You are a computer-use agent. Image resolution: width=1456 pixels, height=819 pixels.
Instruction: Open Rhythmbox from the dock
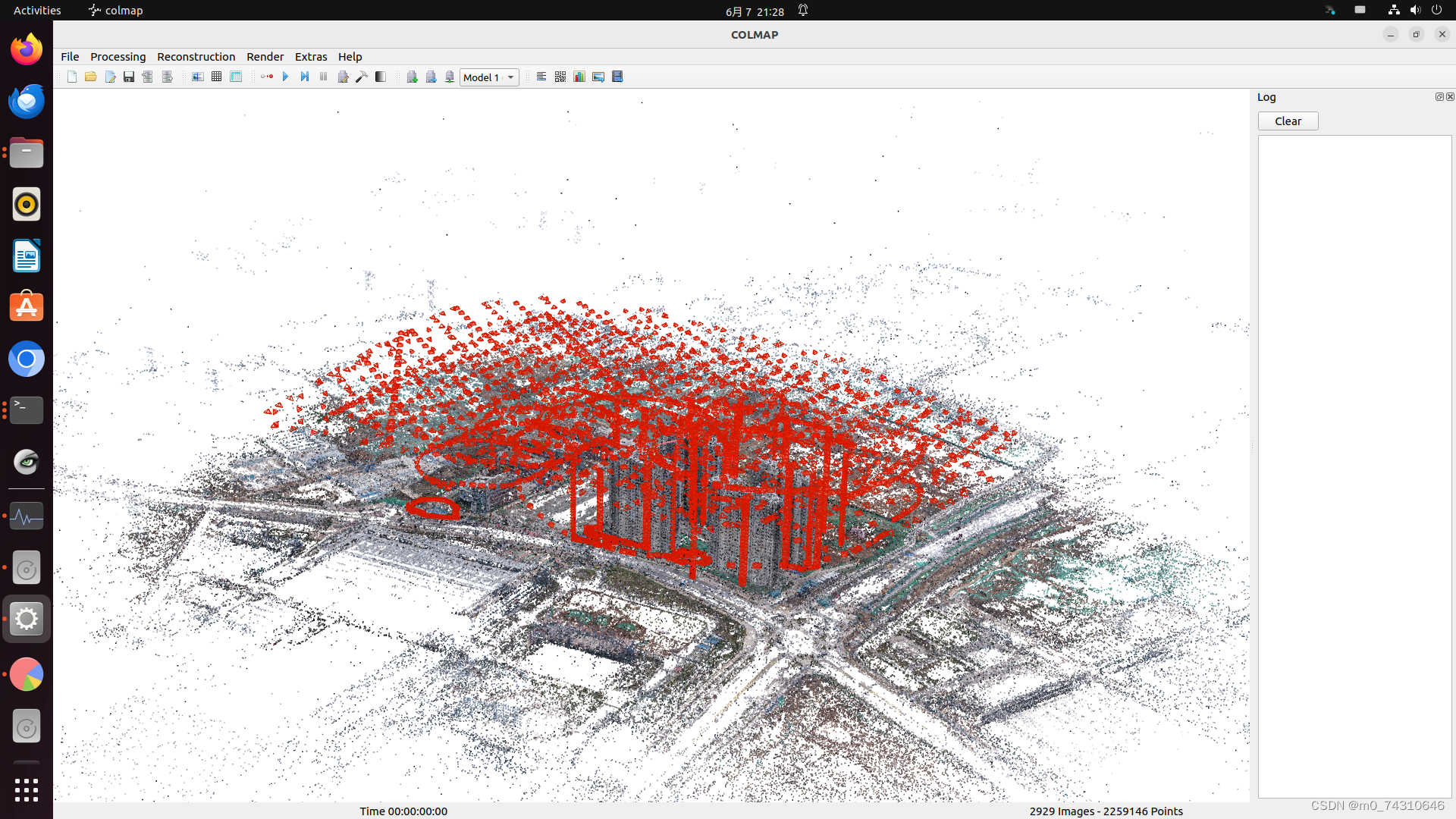[27, 205]
